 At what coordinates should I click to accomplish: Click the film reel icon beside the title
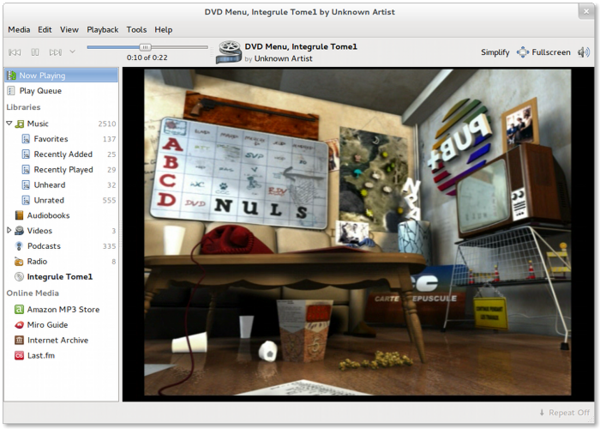(229, 51)
